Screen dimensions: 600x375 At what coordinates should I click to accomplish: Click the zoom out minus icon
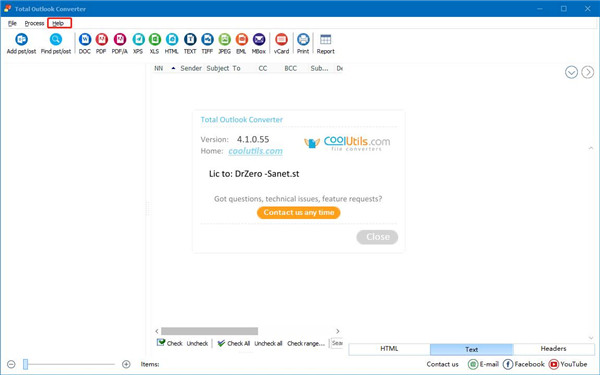pos(11,364)
